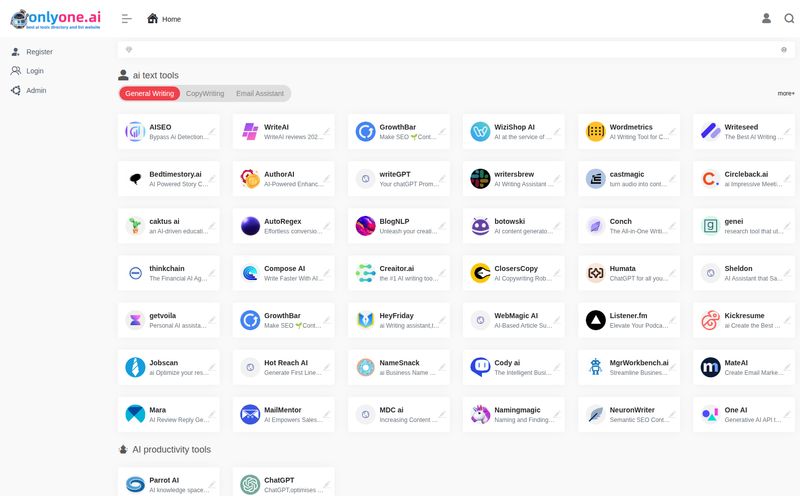800x496 pixels.
Task: Select the General Writing tab
Action: [x=149, y=93]
